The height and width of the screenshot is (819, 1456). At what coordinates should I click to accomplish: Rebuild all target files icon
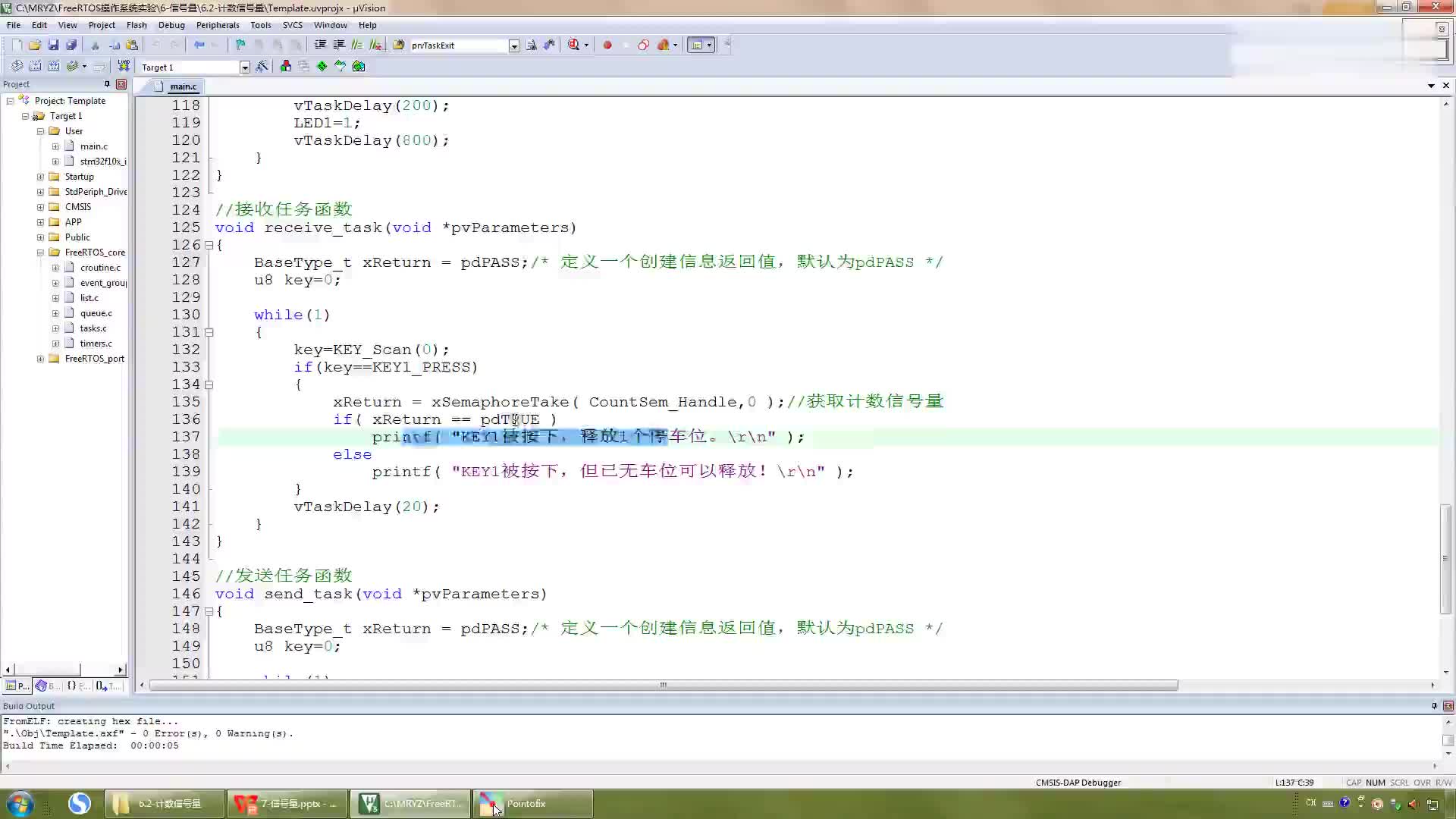[x=53, y=67]
